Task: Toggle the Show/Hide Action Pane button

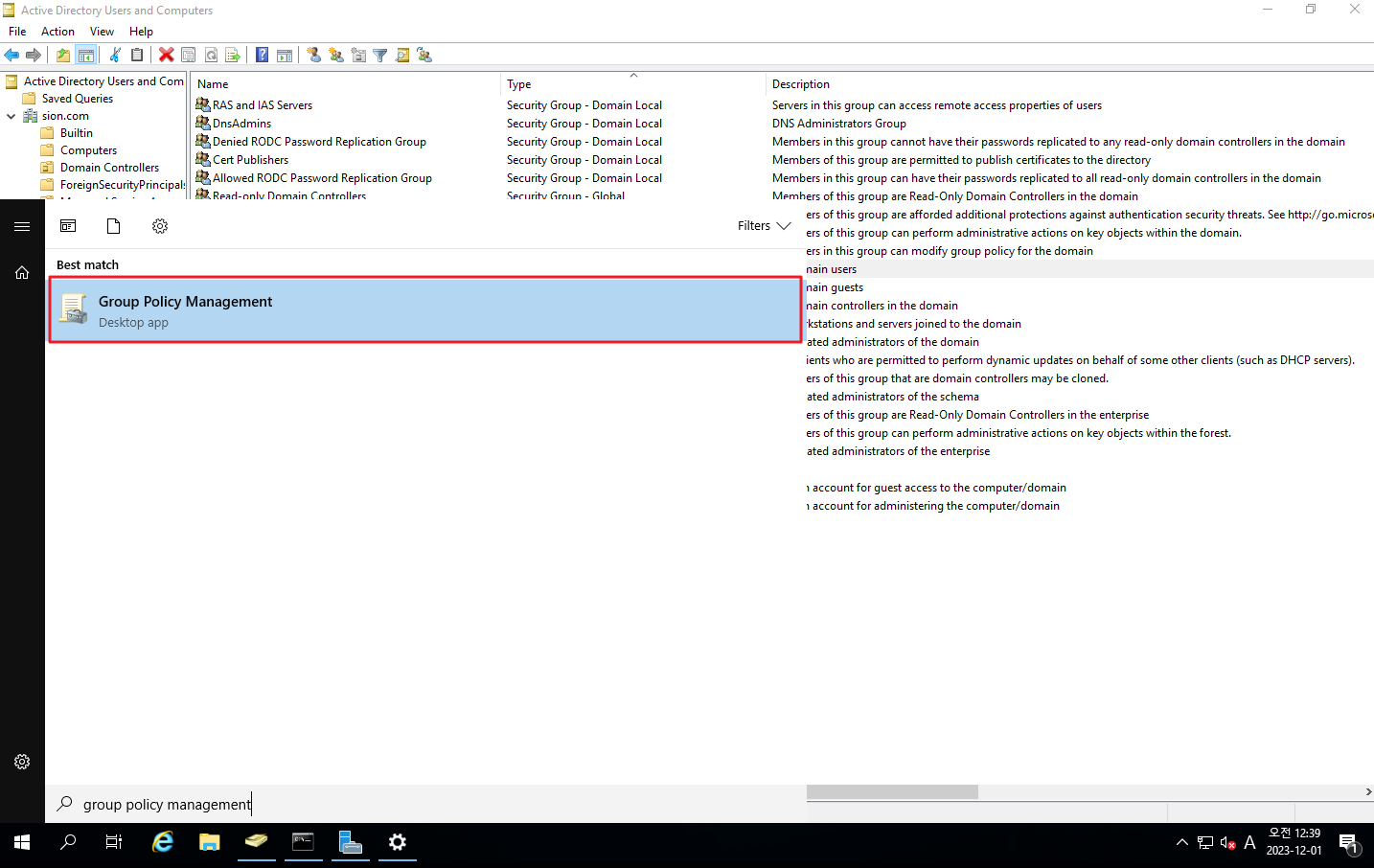Action: [285, 56]
